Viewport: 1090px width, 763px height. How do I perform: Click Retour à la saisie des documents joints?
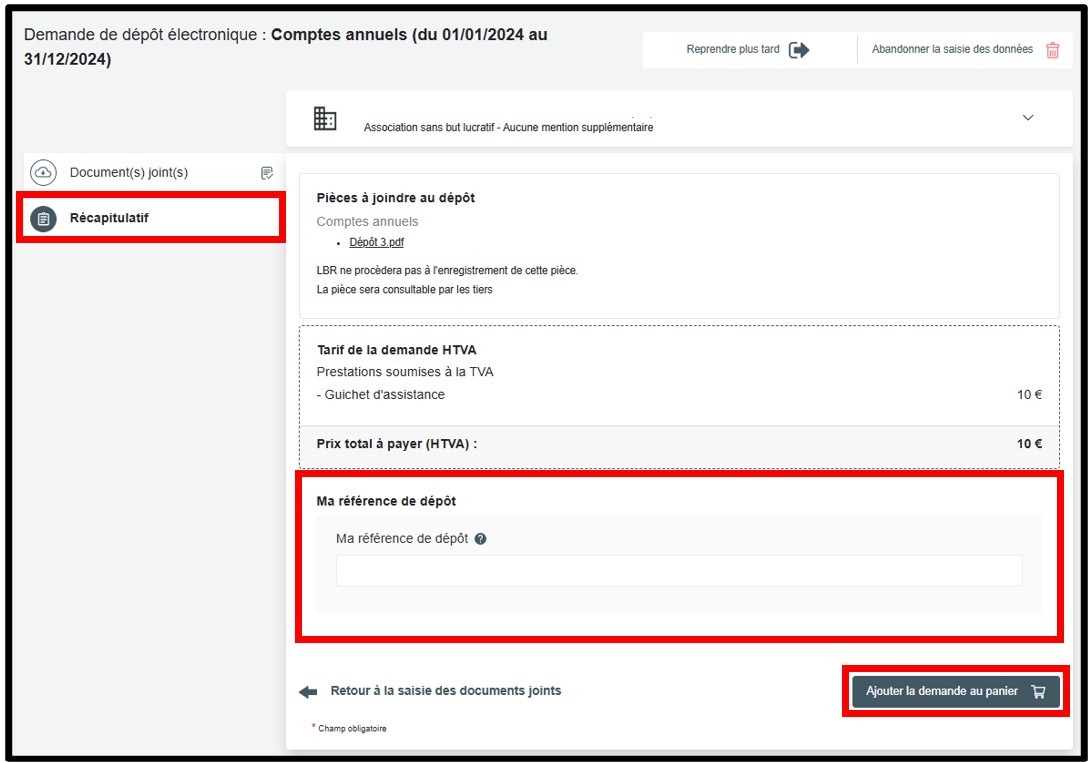[445, 691]
